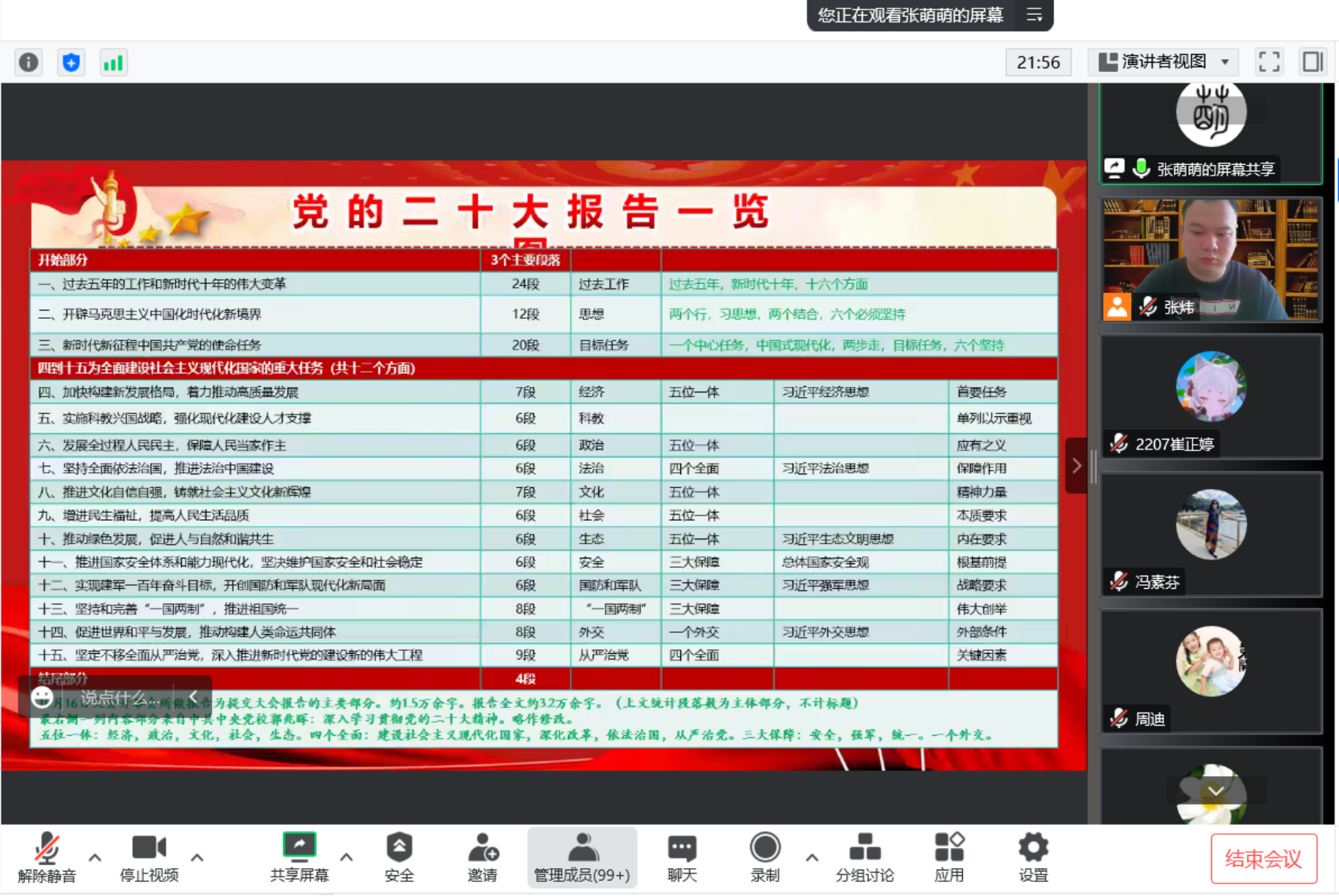Open the 演讲者视图 view dropdown
Image resolution: width=1339 pixels, height=896 pixels.
click(x=1163, y=62)
